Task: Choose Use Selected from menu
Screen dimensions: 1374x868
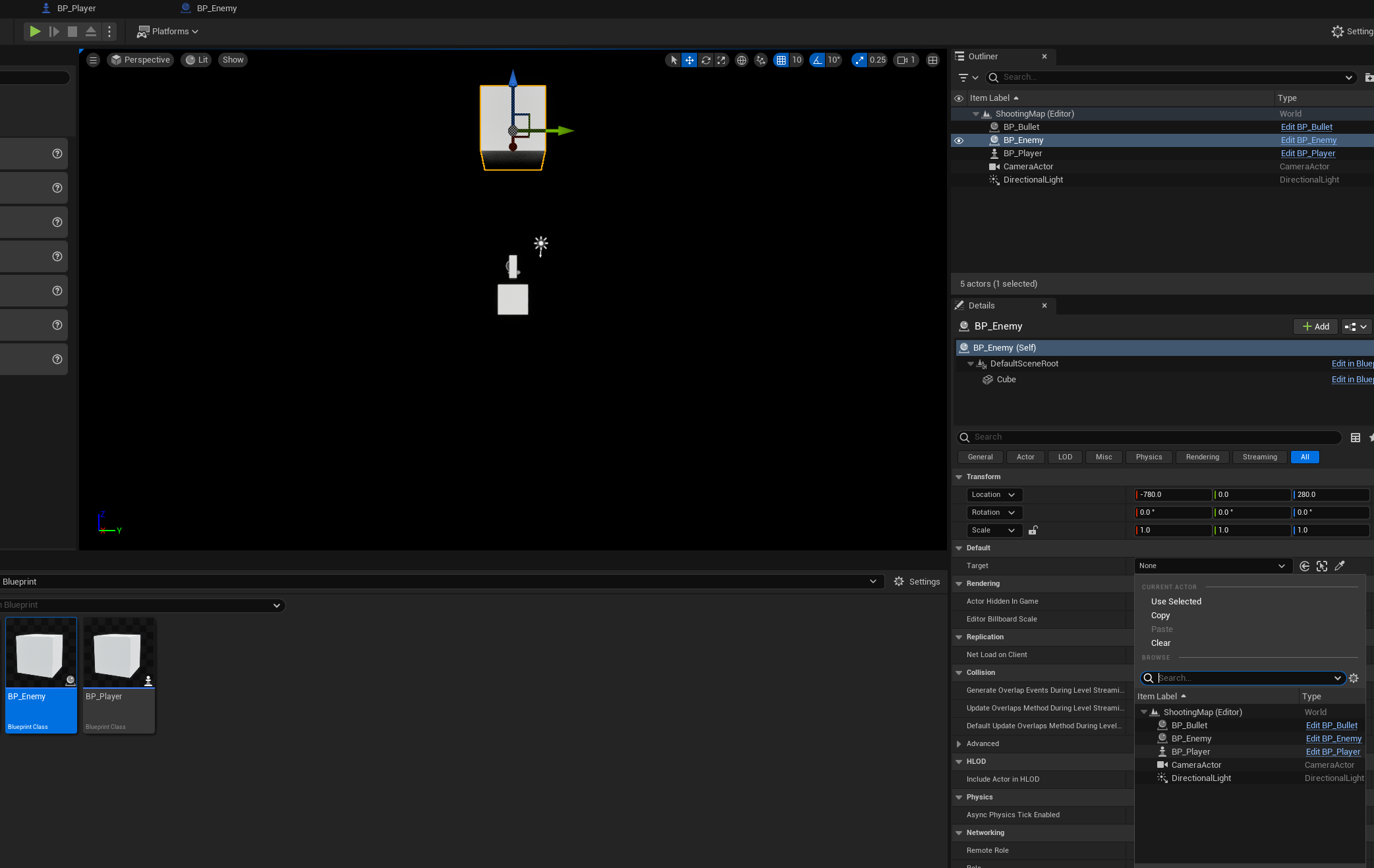Action: [x=1176, y=602]
